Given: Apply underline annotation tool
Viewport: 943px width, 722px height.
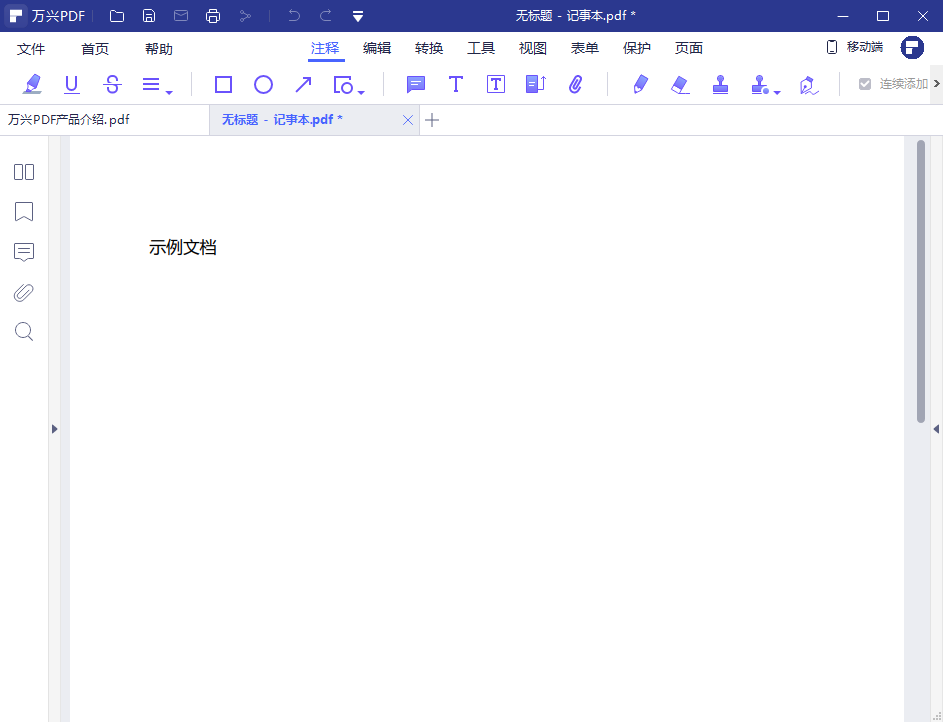Looking at the screenshot, I should click(x=71, y=84).
